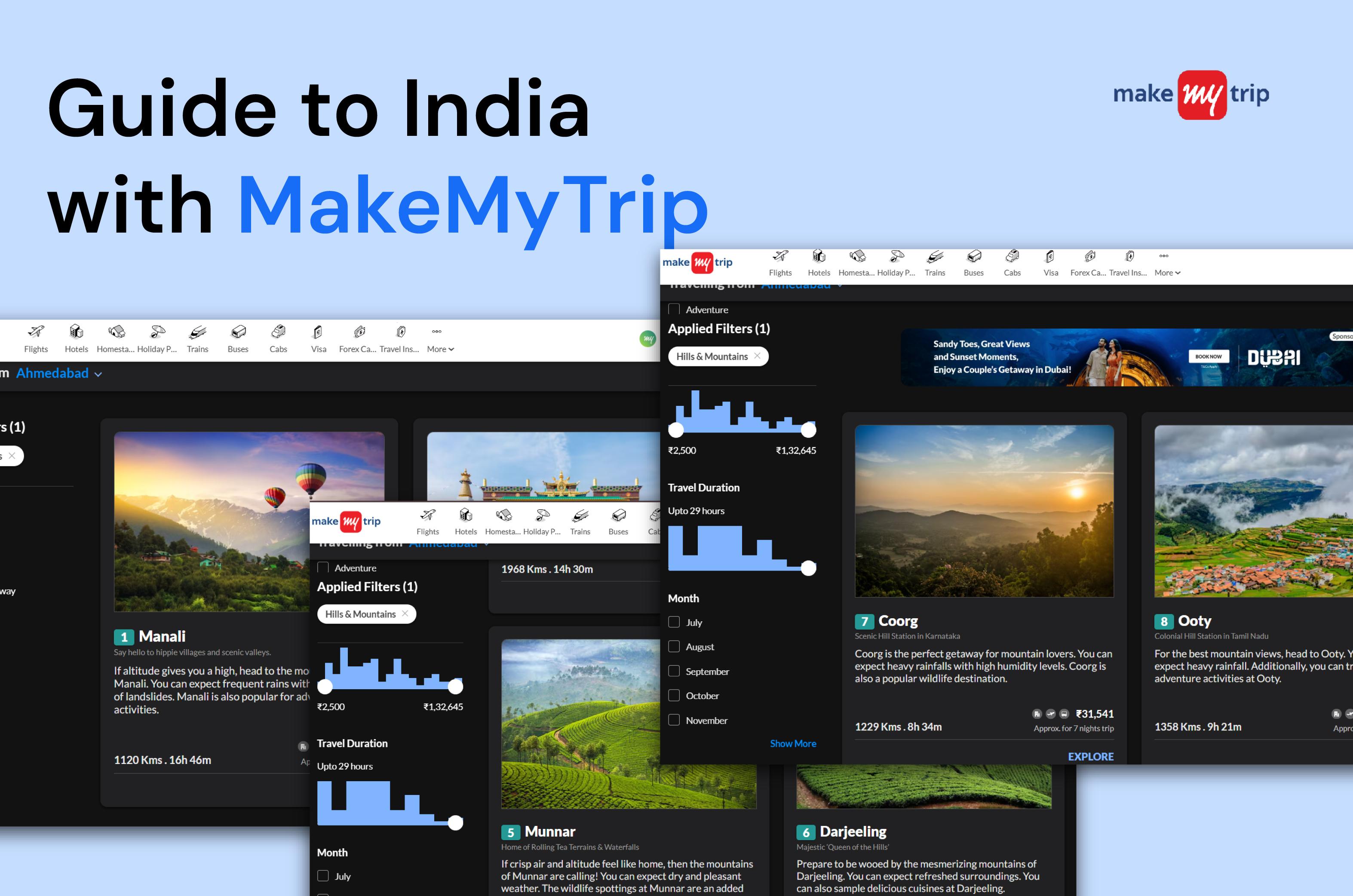The height and width of the screenshot is (896, 1353).
Task: Open Buses in the bottom-middle Munnar window
Action: 618,522
